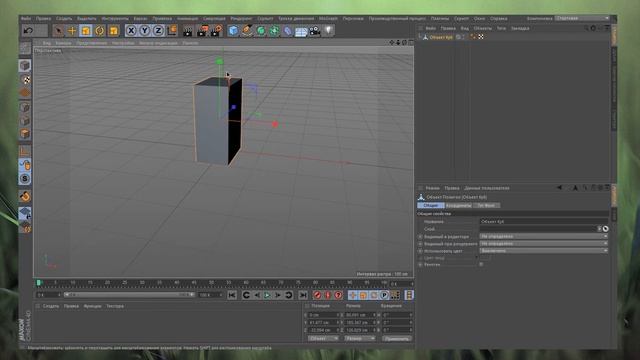The width and height of the screenshot is (640, 360).
Task: Go to end of animation
Action: (x=303, y=295)
